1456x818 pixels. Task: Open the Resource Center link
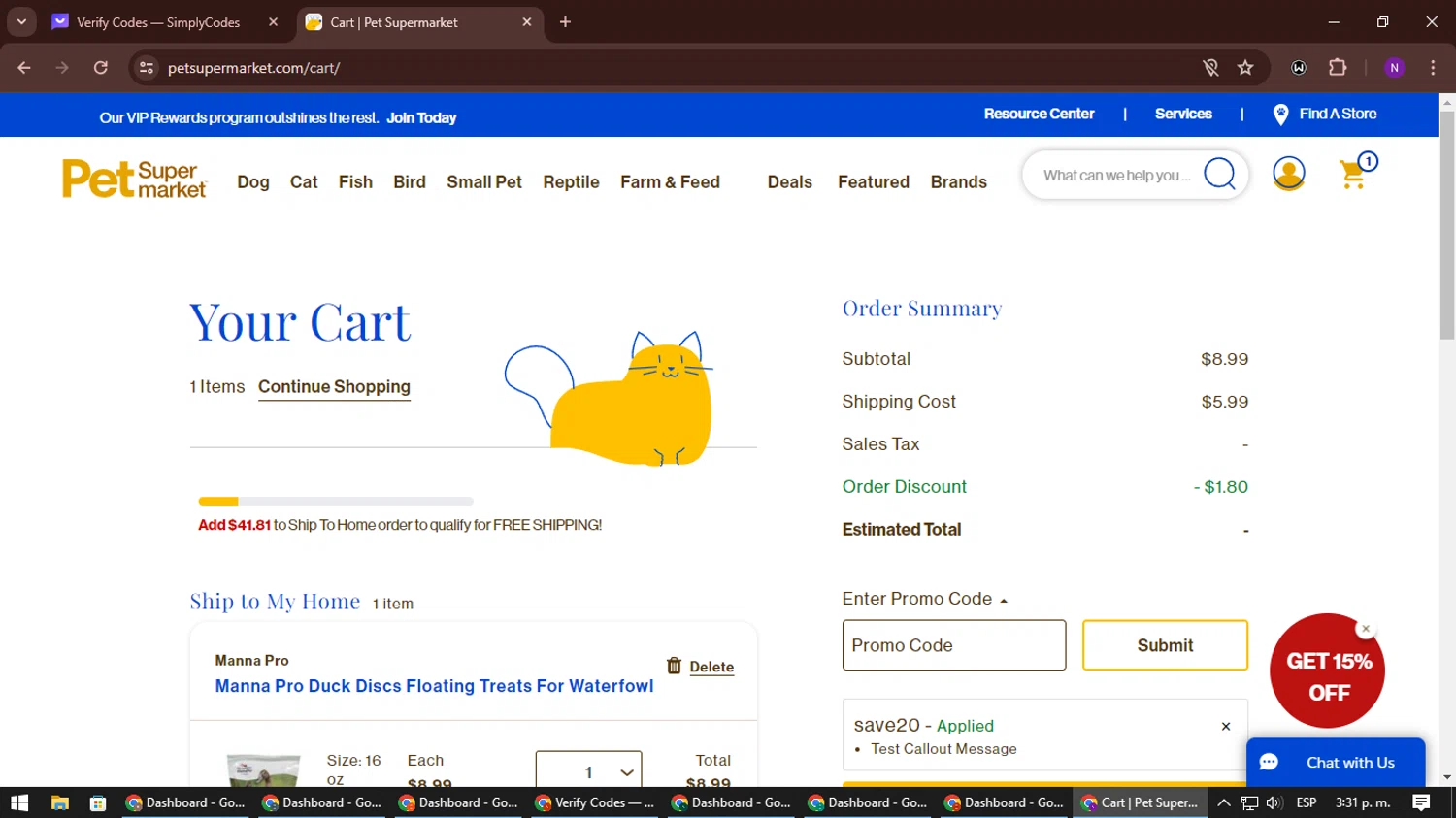tap(1039, 114)
